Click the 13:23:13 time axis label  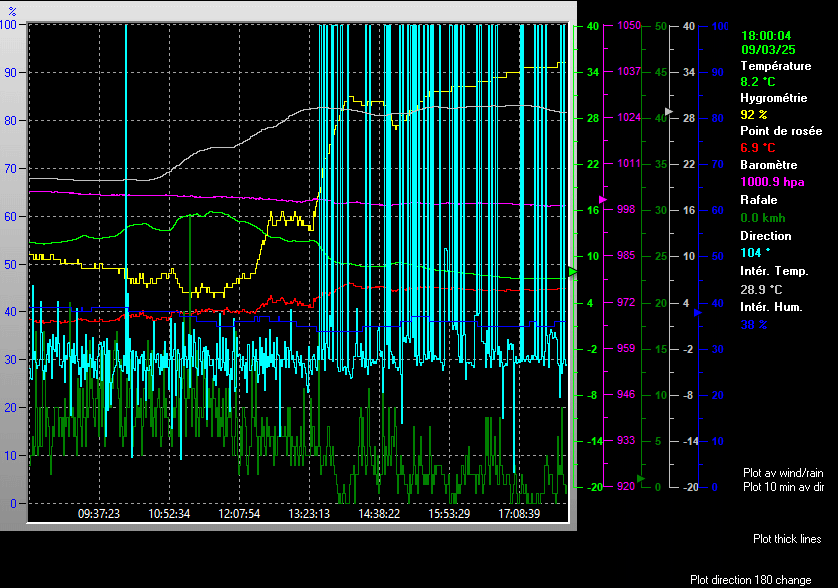point(309,514)
